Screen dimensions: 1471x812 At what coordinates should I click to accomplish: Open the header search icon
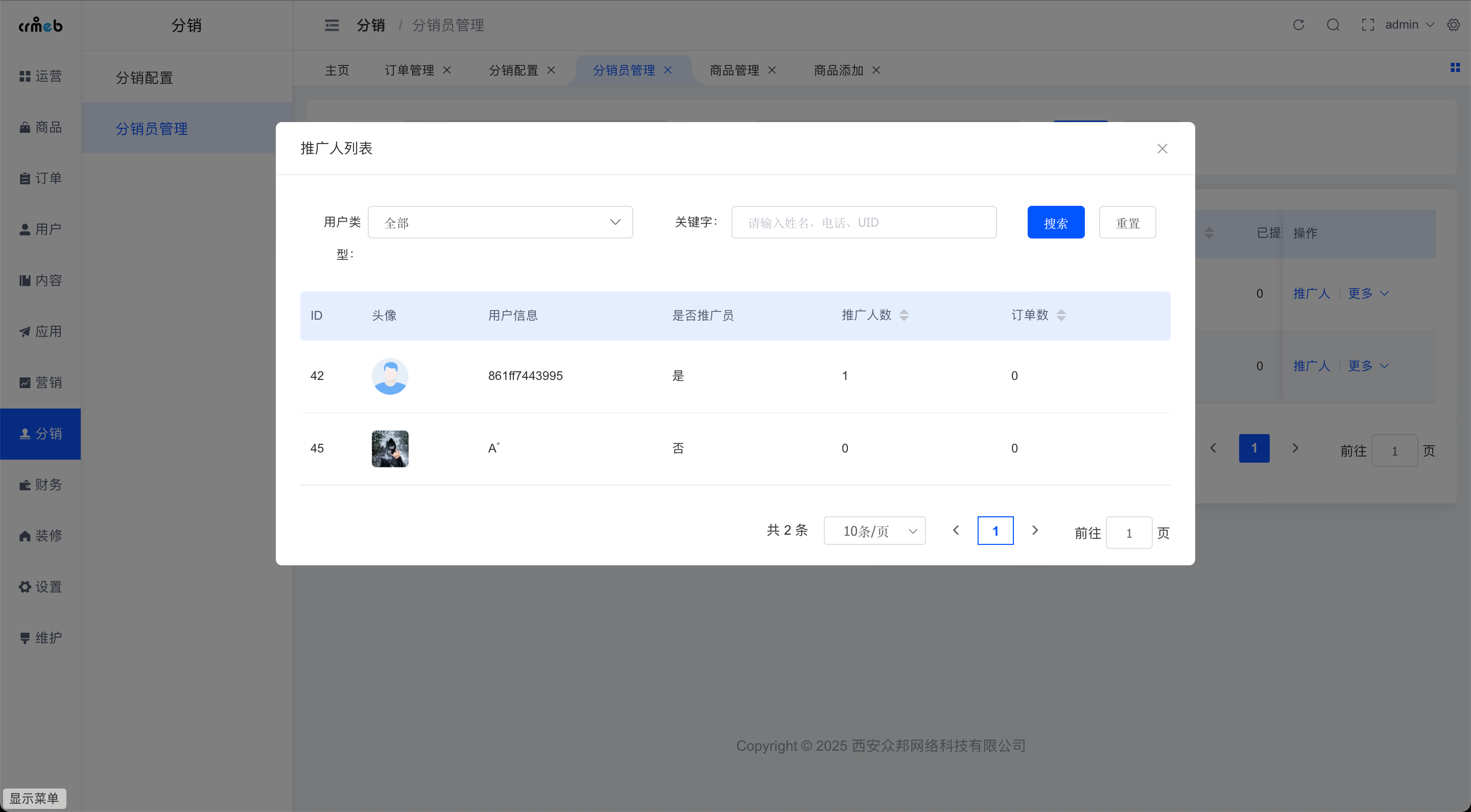1333,25
